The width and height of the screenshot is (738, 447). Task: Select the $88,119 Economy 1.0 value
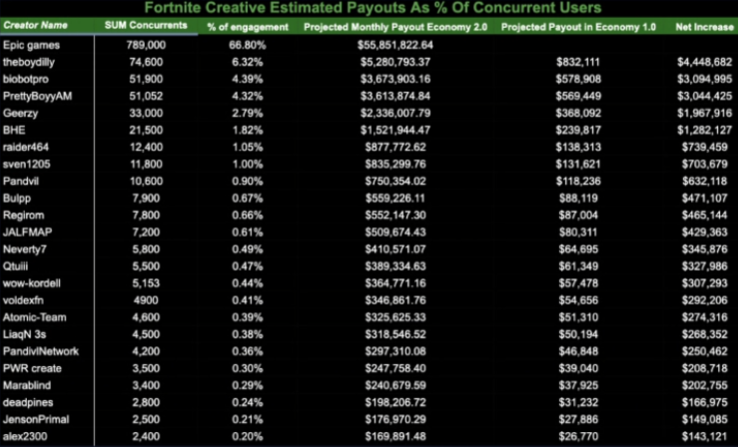click(x=578, y=198)
